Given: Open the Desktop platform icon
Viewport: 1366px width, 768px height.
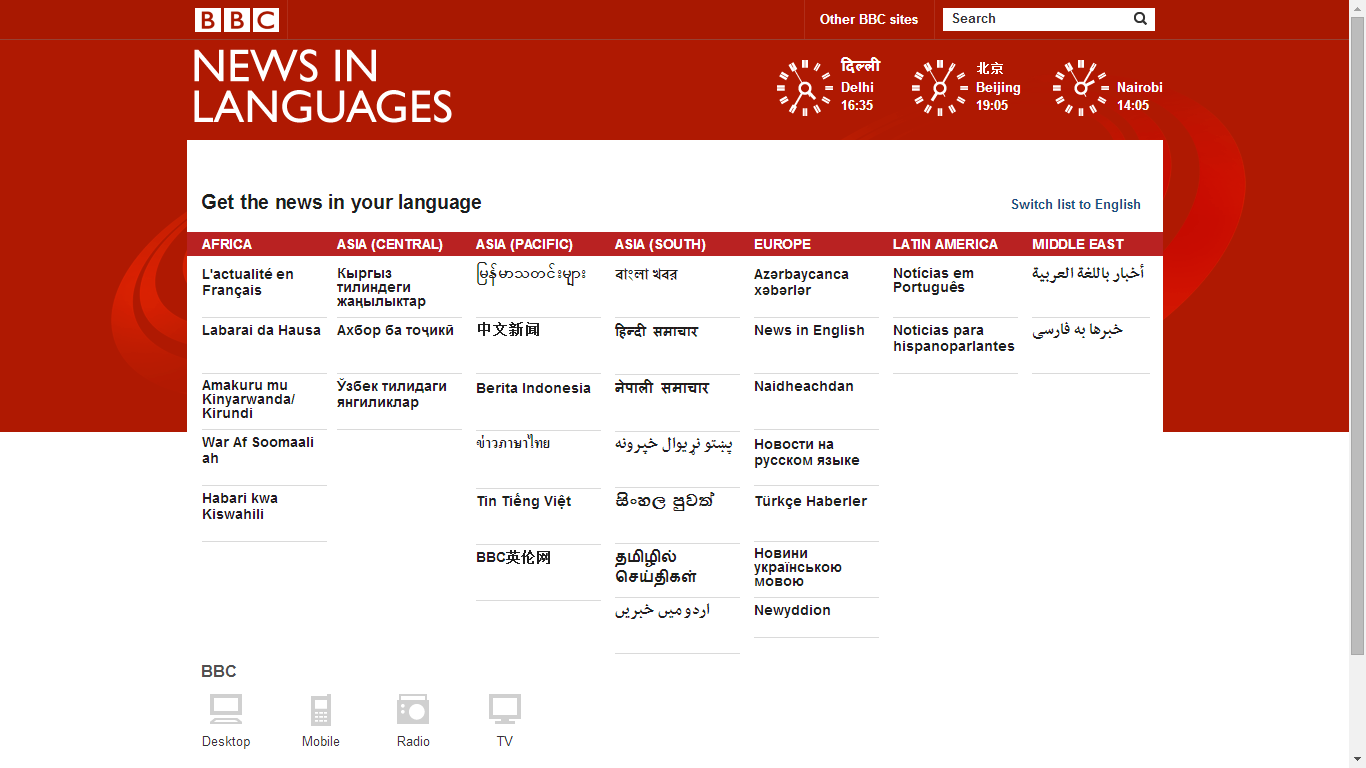Looking at the screenshot, I should click(x=226, y=709).
